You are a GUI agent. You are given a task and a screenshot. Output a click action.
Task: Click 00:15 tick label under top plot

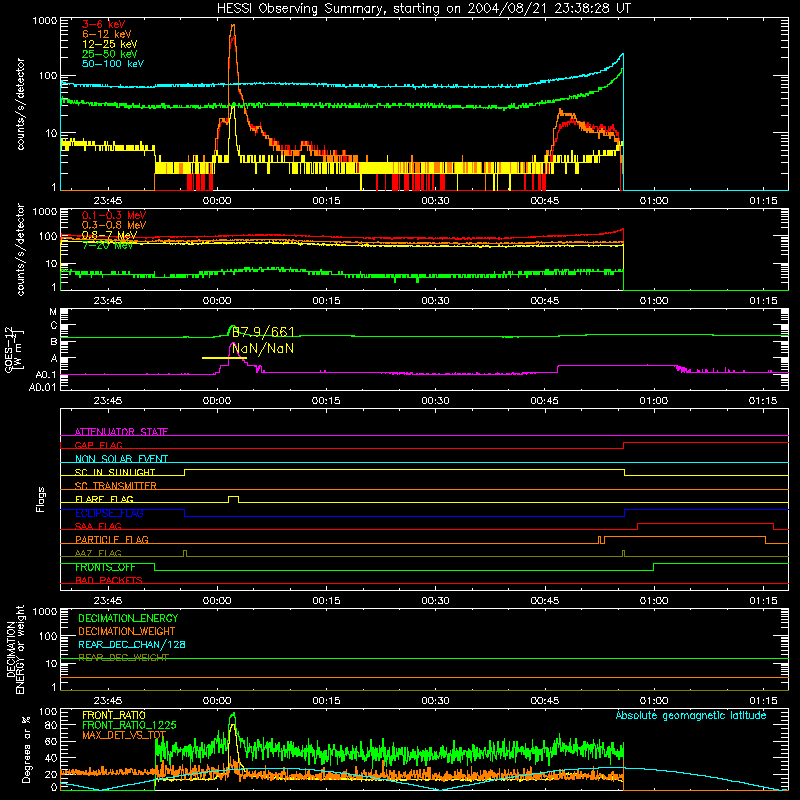click(x=326, y=201)
